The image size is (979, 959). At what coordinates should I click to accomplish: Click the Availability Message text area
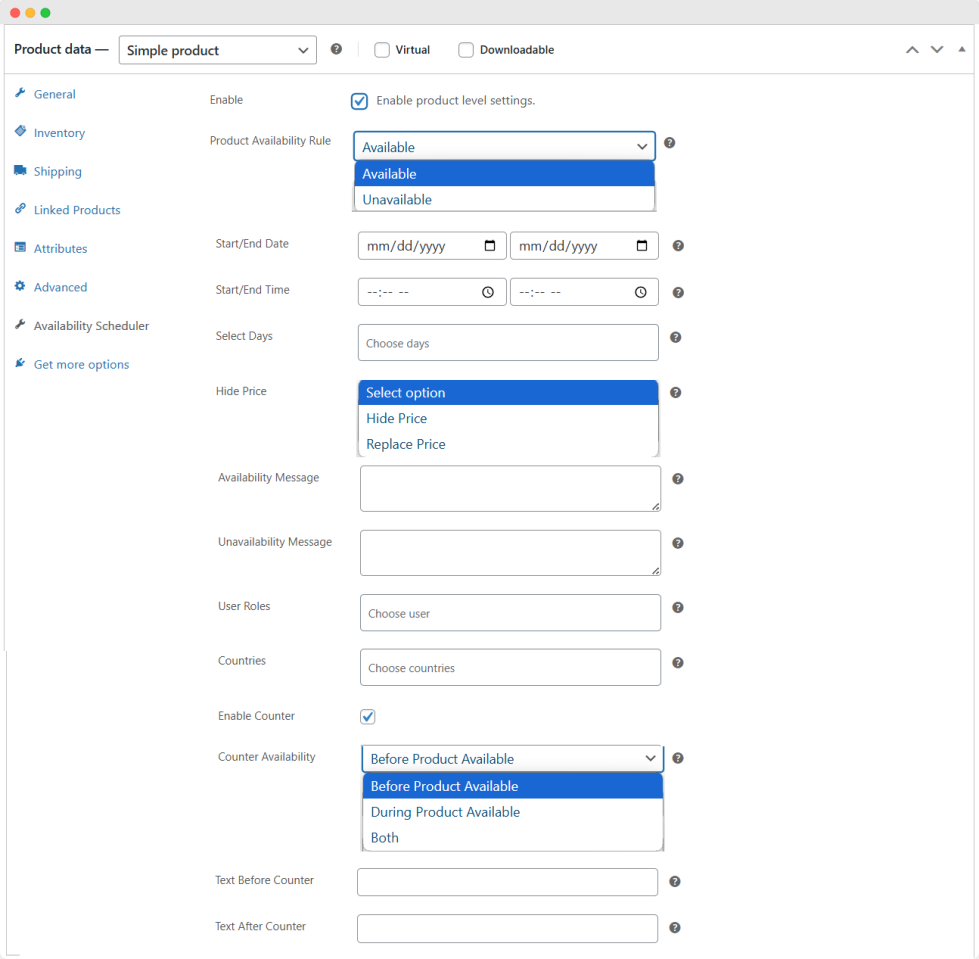tap(510, 489)
